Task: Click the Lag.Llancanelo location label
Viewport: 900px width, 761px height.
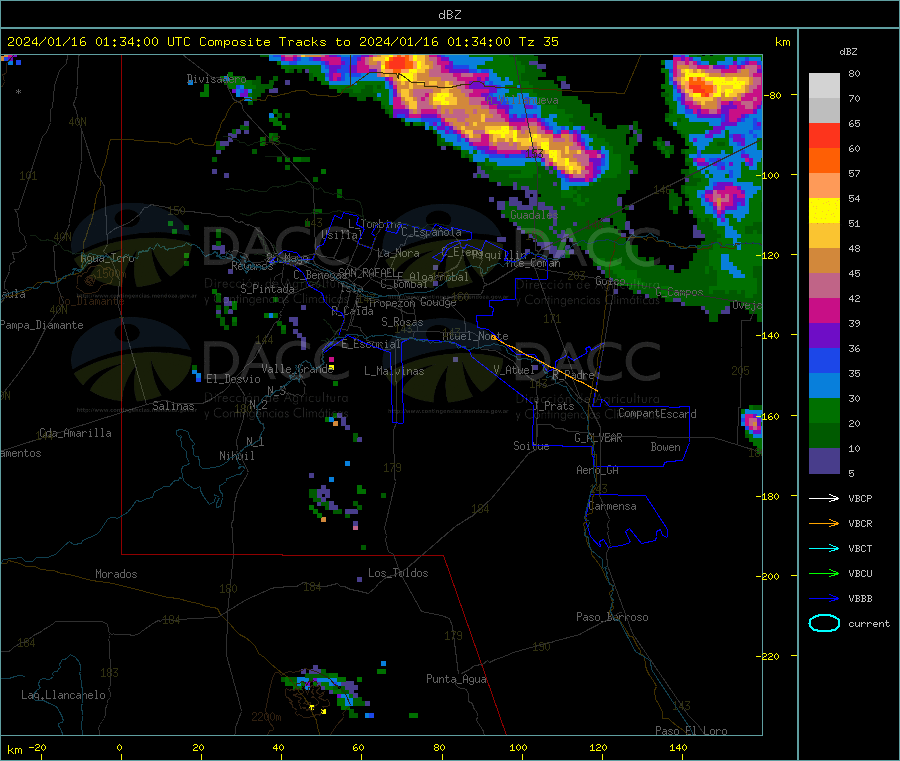Action: pyautogui.click(x=63, y=695)
